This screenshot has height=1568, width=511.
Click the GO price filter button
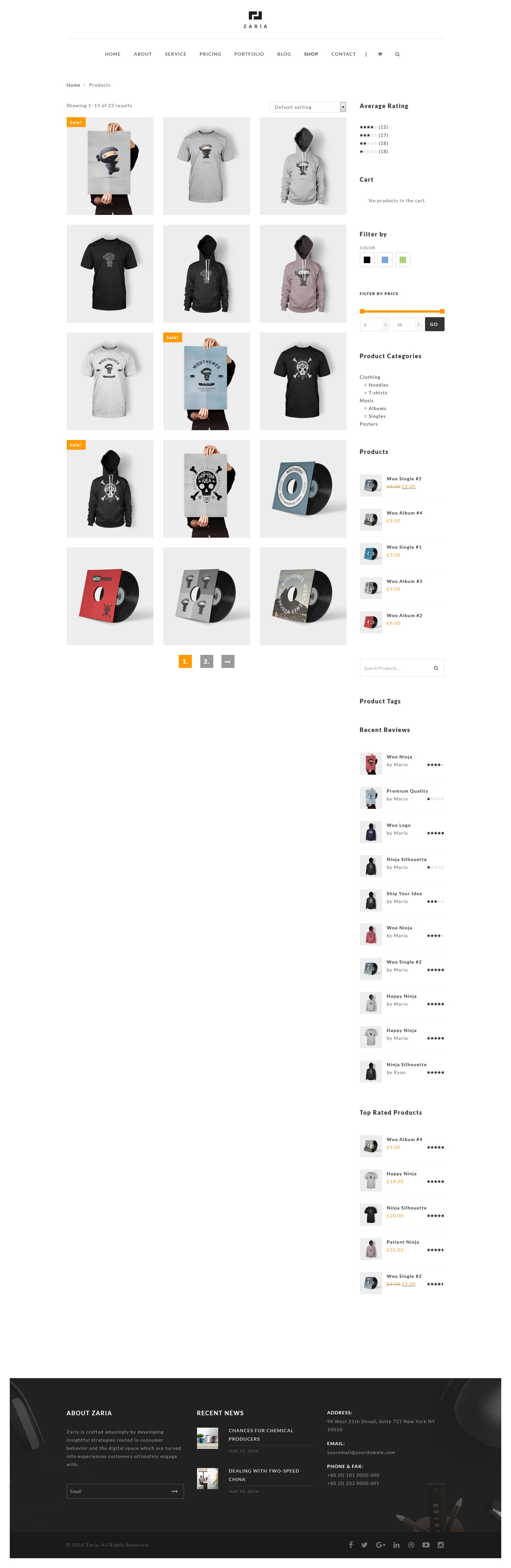434,324
